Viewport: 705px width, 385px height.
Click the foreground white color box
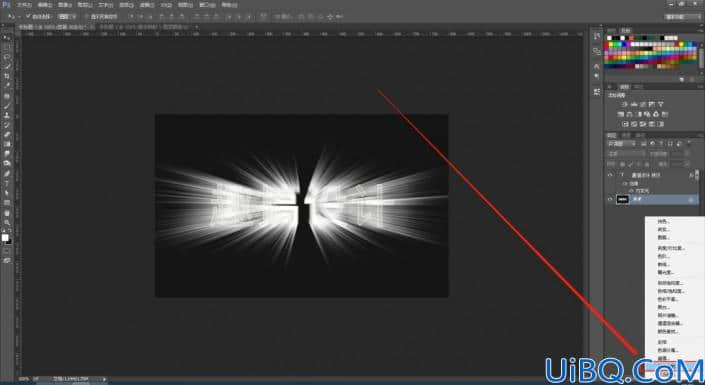(5, 237)
